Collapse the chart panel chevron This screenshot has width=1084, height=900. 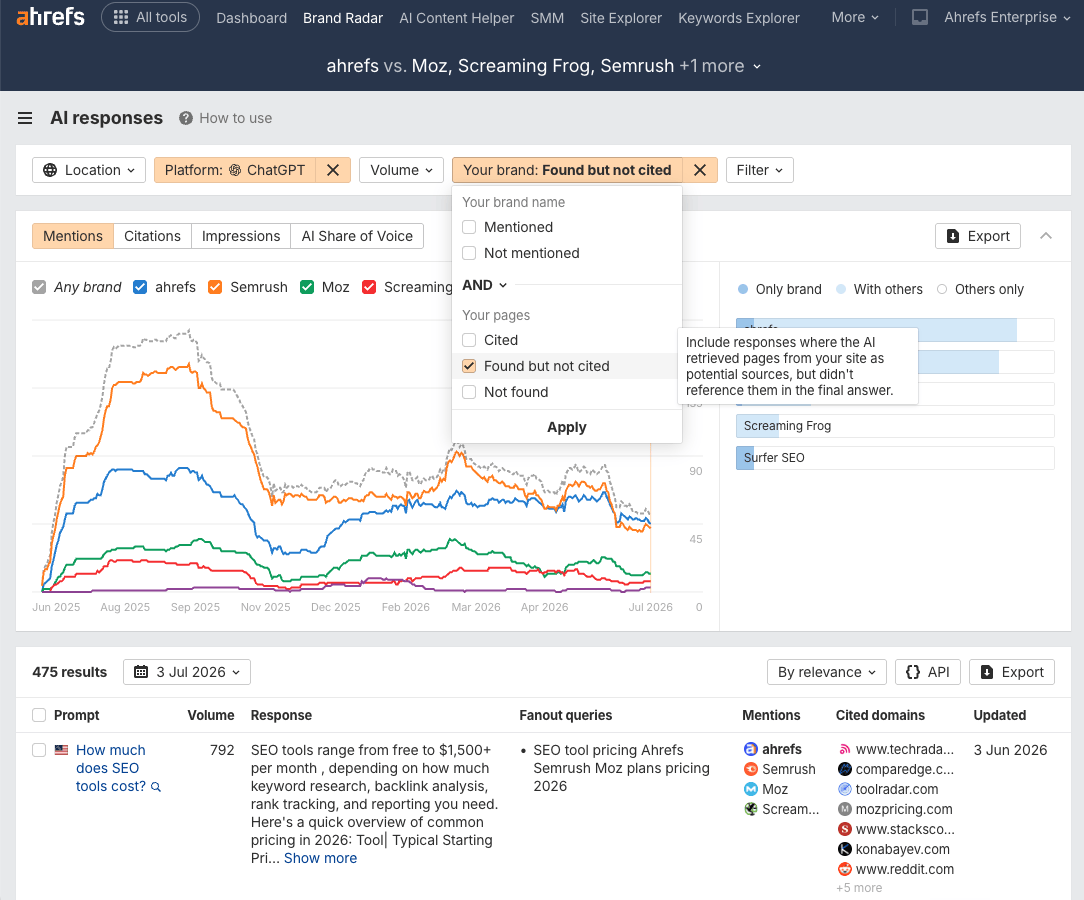[x=1046, y=236]
